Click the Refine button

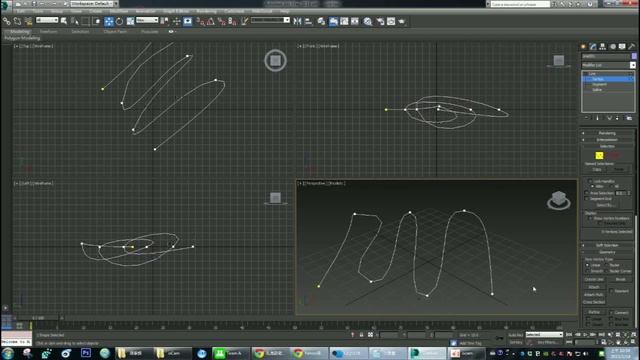[594, 312]
